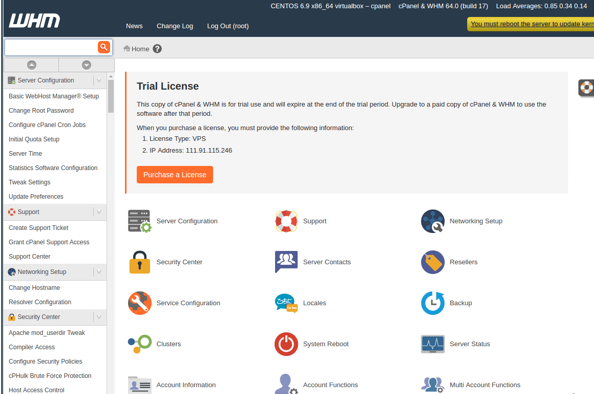Open the Backup clock icon
594x394 pixels.
coord(433,303)
